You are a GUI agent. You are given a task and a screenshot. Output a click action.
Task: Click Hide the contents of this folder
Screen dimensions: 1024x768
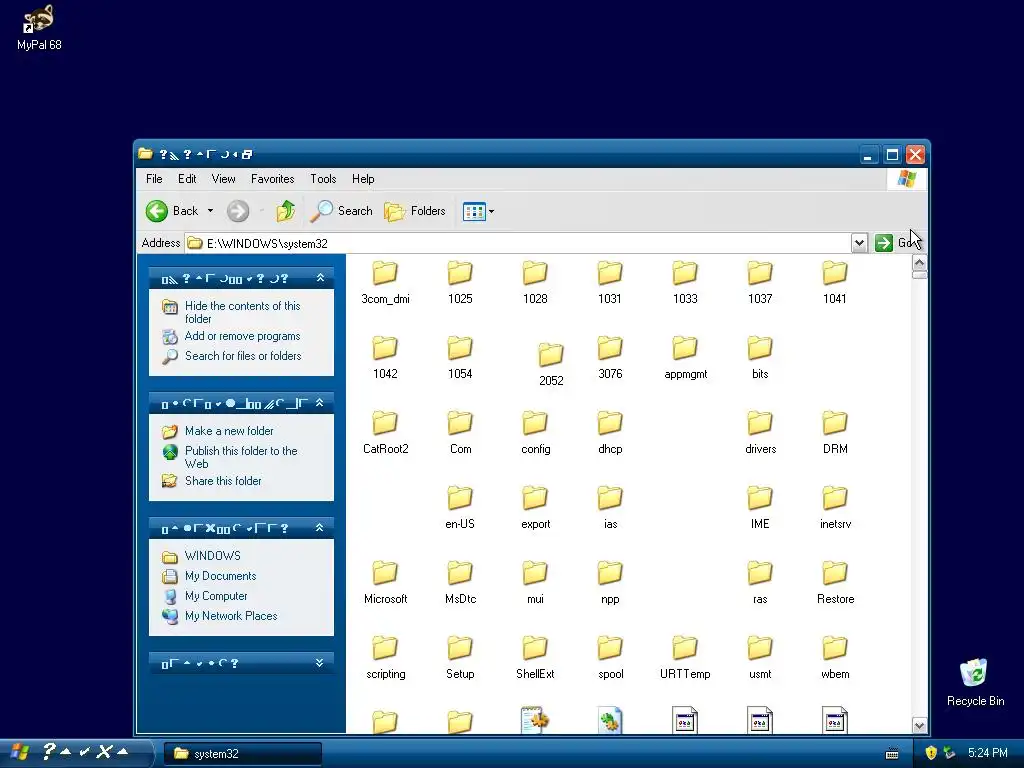coord(242,312)
